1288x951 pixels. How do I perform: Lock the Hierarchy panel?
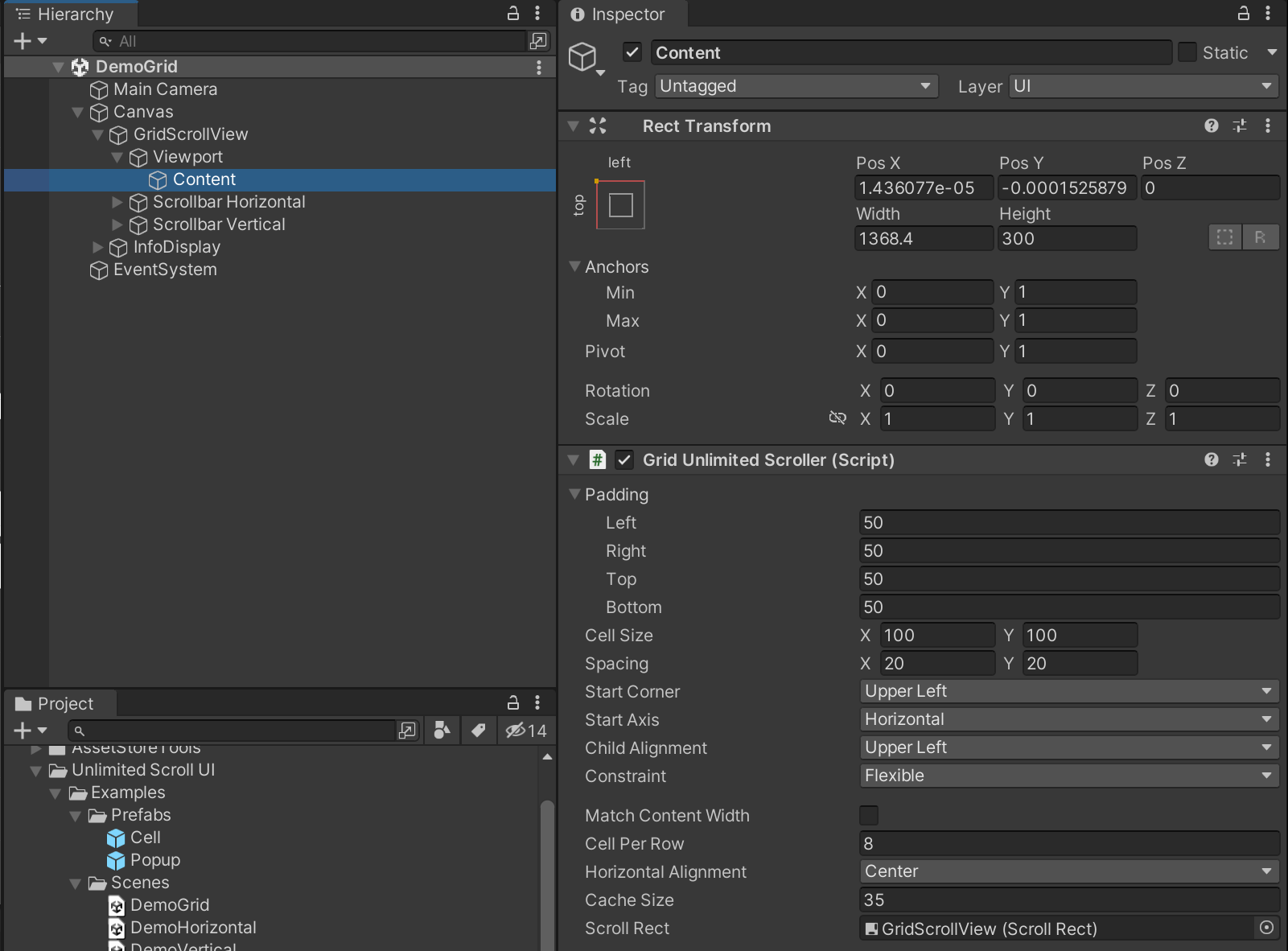513,14
